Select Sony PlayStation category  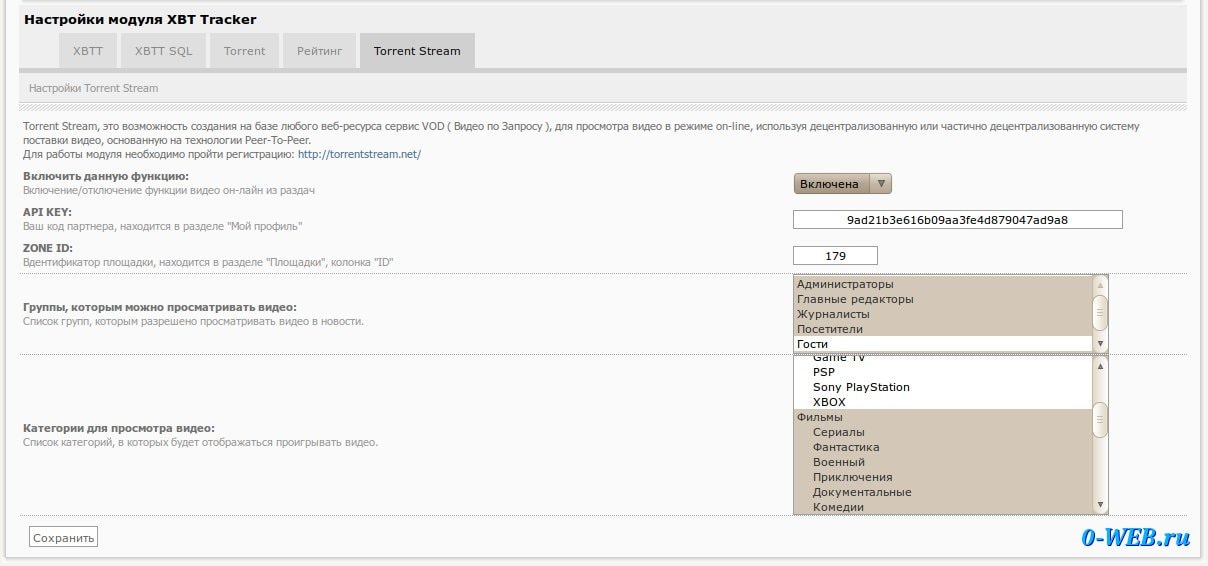[861, 387]
